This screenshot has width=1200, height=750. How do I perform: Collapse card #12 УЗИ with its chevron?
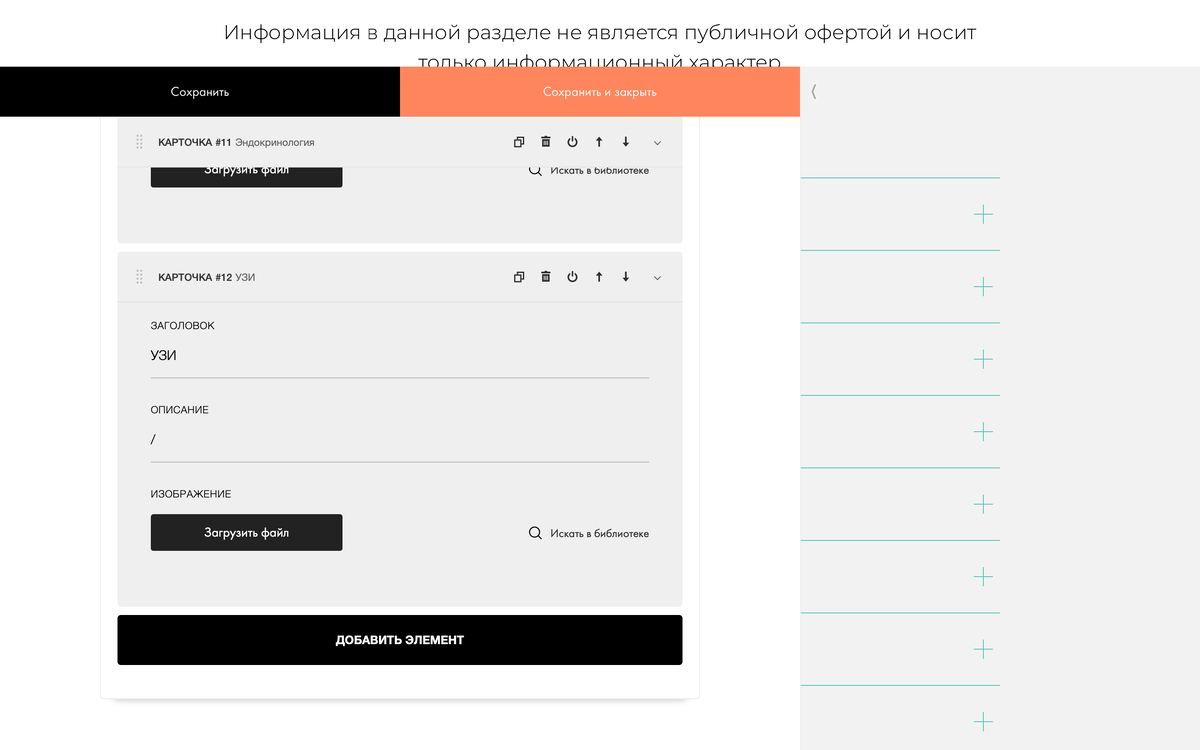[x=657, y=277]
